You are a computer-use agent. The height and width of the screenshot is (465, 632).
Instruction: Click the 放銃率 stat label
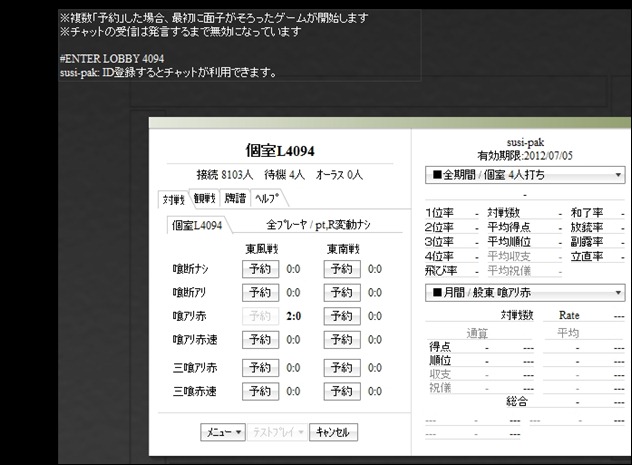tap(587, 227)
